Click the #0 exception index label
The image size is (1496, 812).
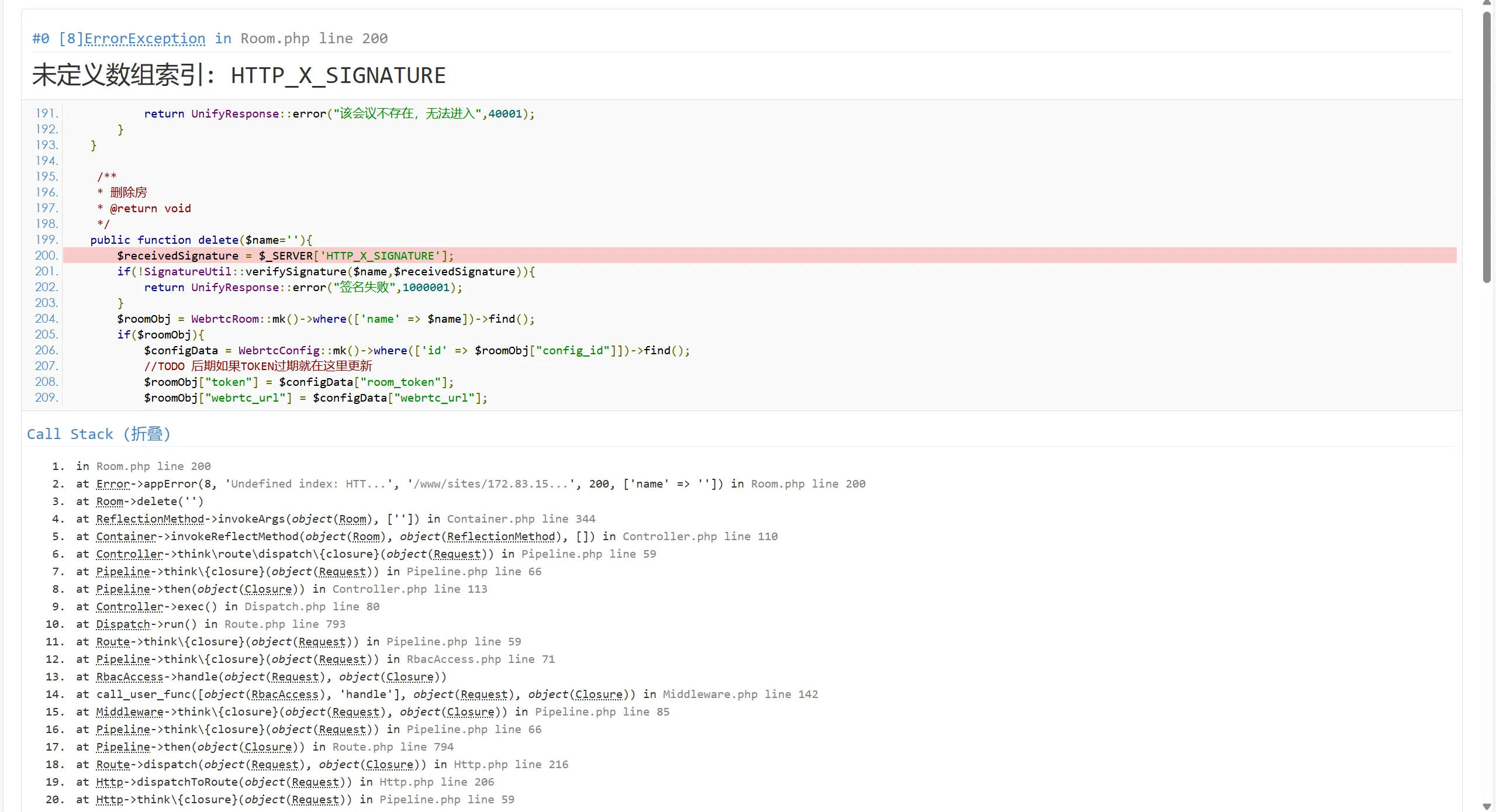click(40, 39)
